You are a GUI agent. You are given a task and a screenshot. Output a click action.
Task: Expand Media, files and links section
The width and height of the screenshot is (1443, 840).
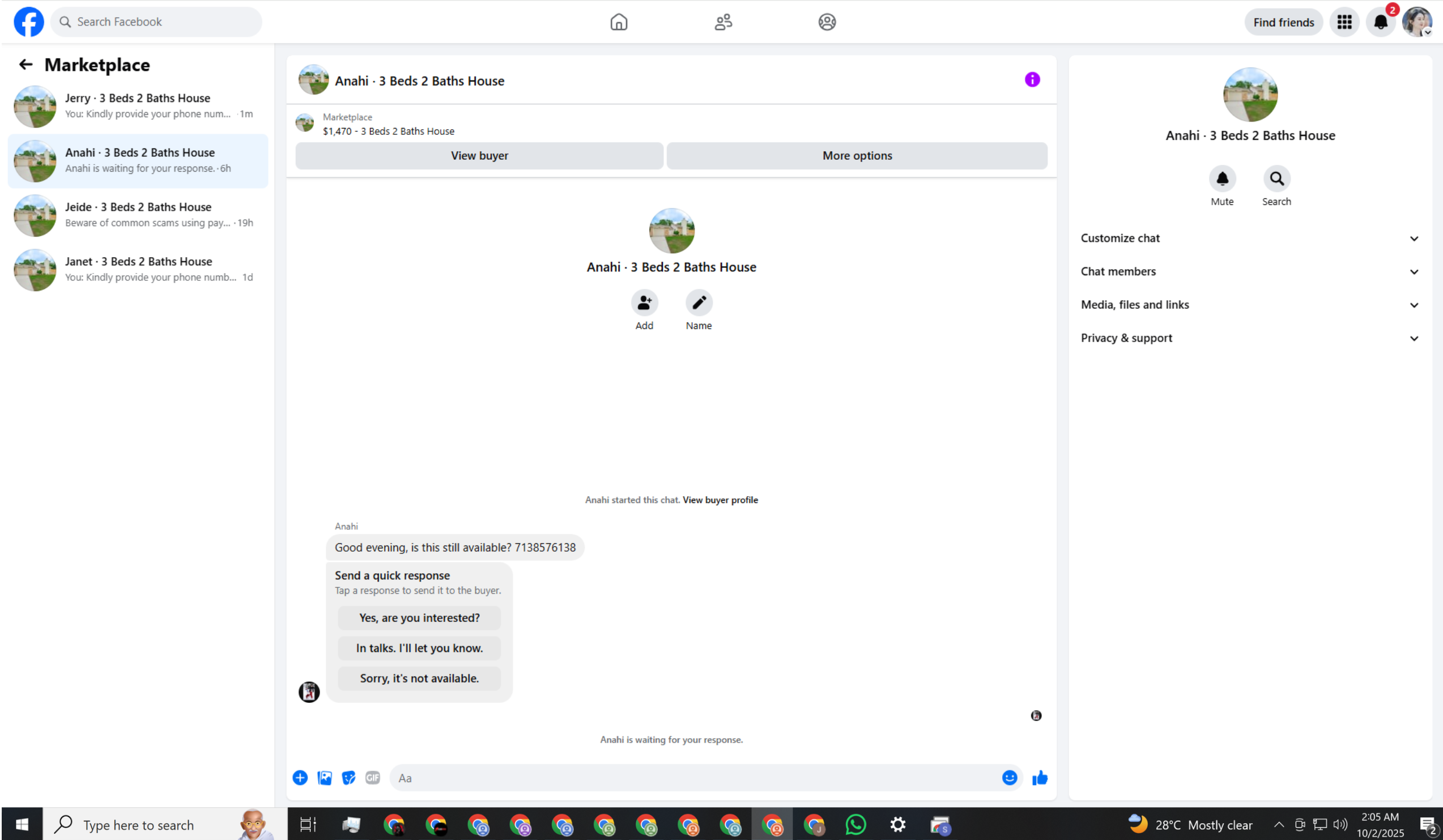tap(1249, 305)
